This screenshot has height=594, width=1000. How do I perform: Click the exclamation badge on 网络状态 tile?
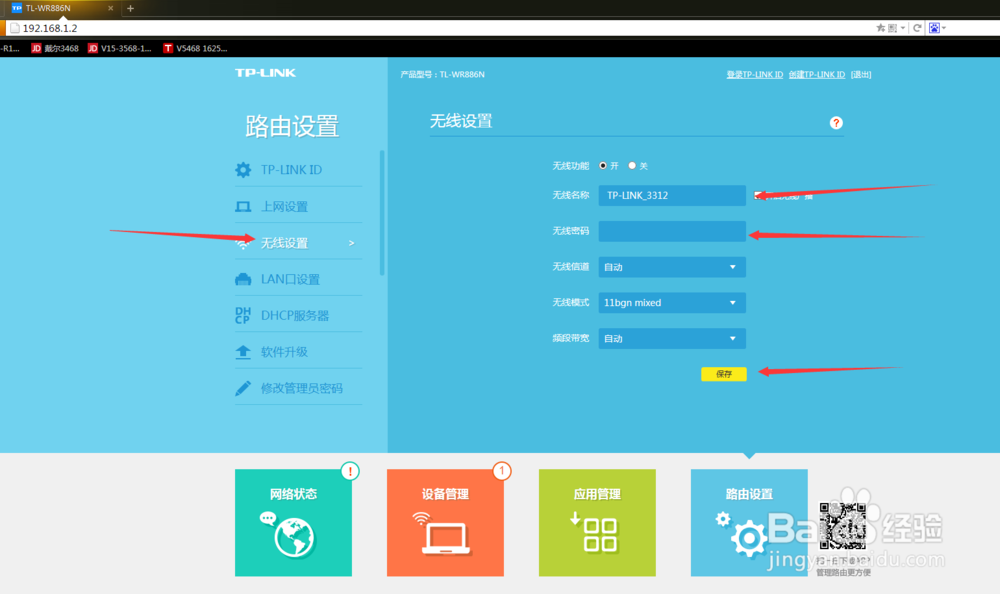pyautogui.click(x=349, y=471)
